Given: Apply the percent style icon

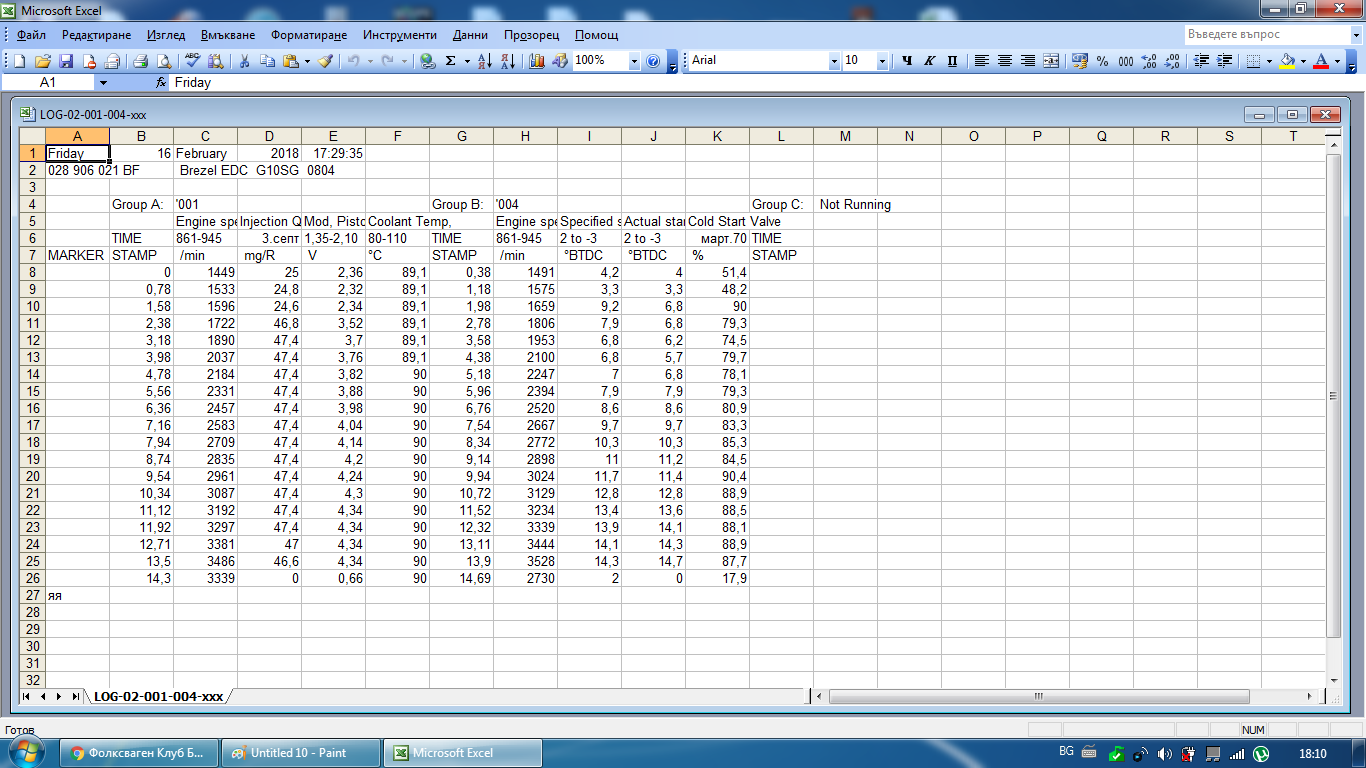Looking at the screenshot, I should click(x=1102, y=61).
